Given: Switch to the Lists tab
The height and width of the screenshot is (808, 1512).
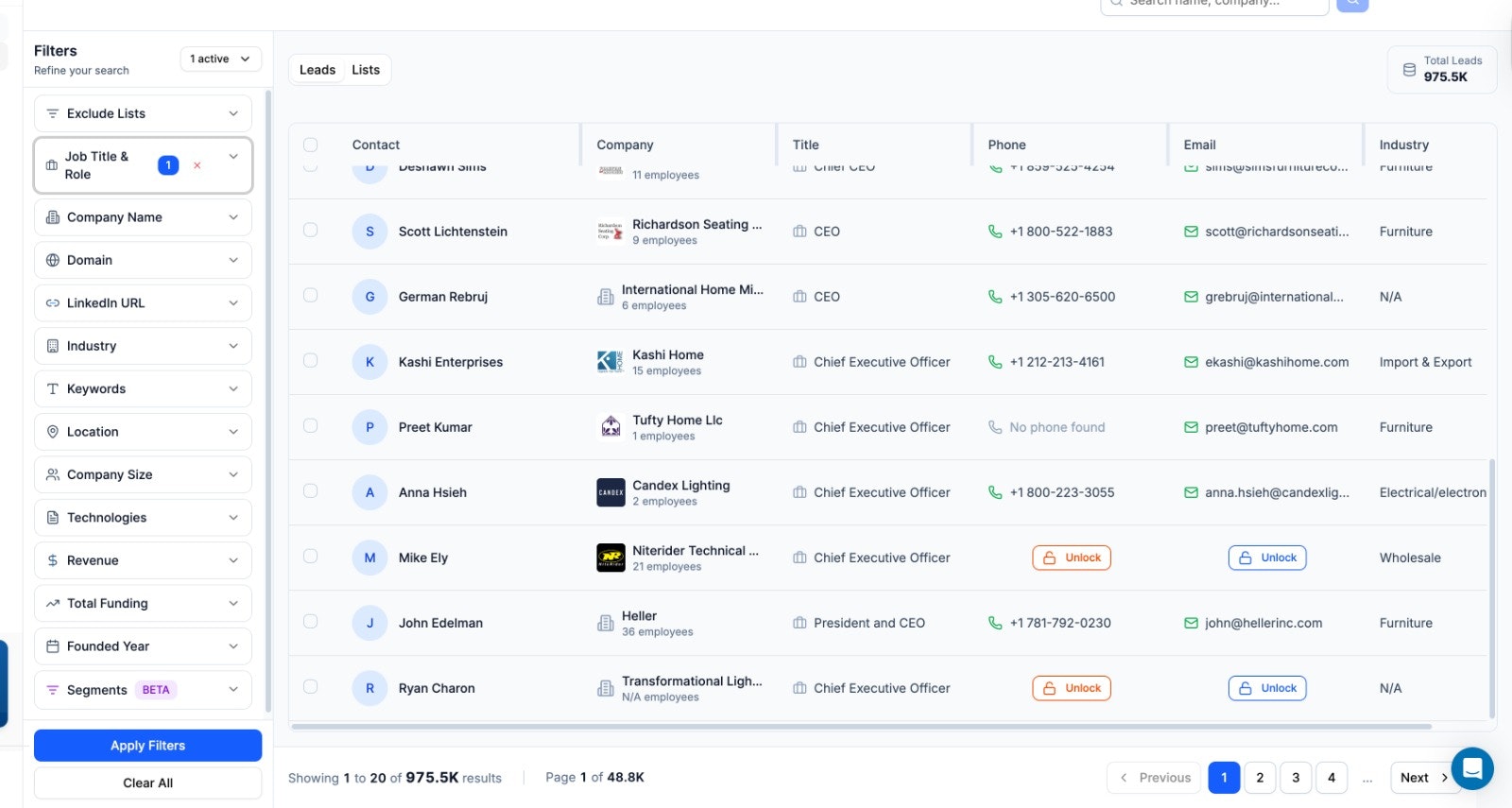Looking at the screenshot, I should 366,70.
